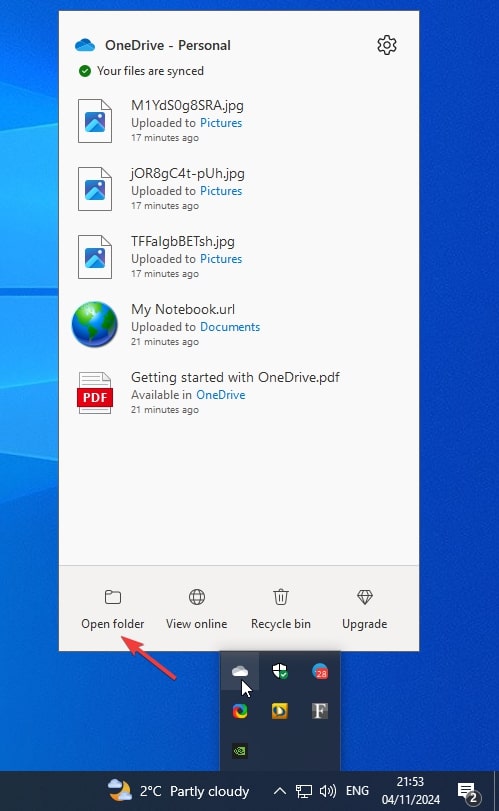This screenshot has width=499, height=811.
Task: Select Getting started with OneDrive.pdf name
Action: (235, 377)
